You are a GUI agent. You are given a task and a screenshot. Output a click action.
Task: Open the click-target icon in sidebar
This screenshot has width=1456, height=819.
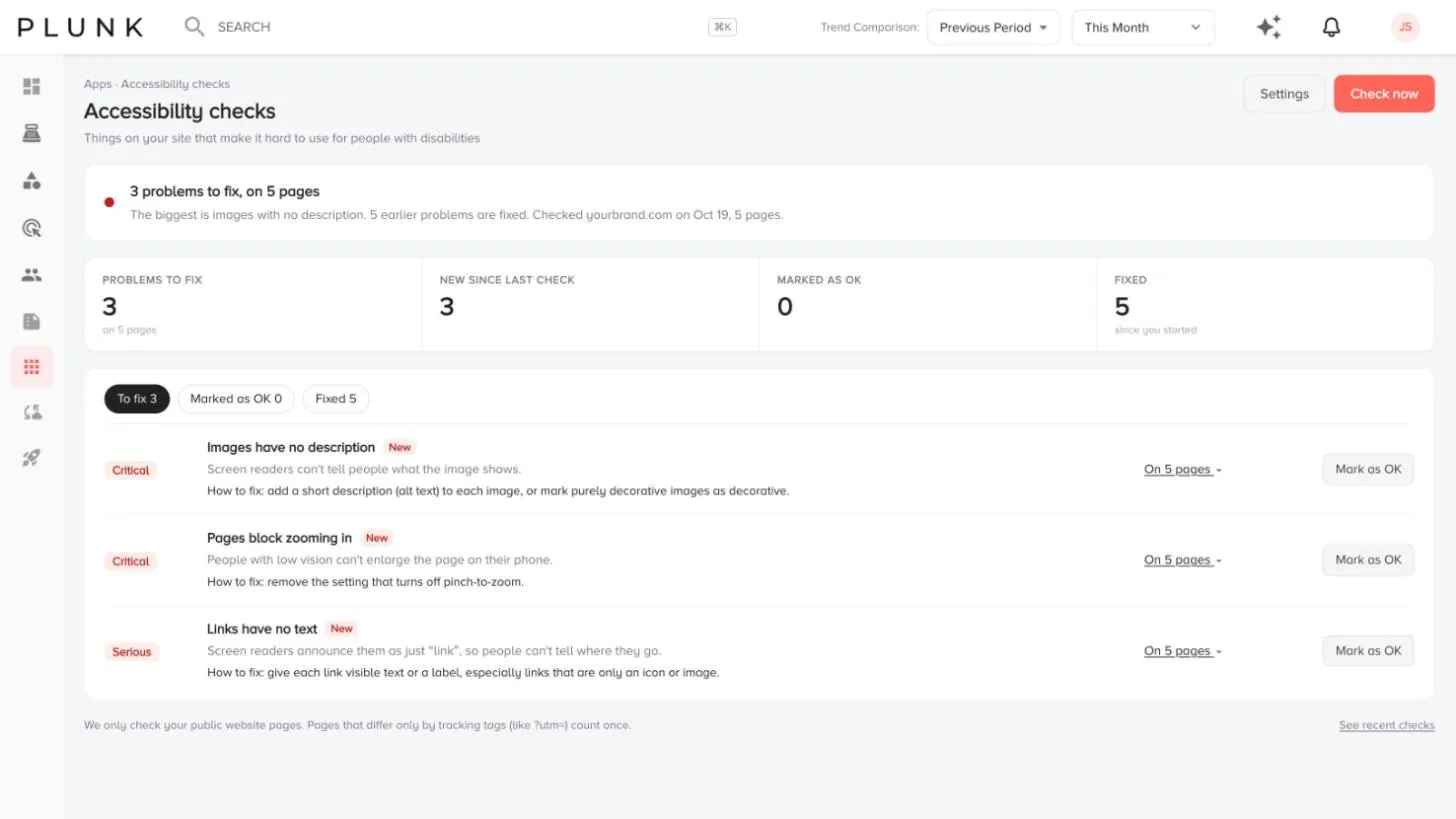tap(31, 228)
